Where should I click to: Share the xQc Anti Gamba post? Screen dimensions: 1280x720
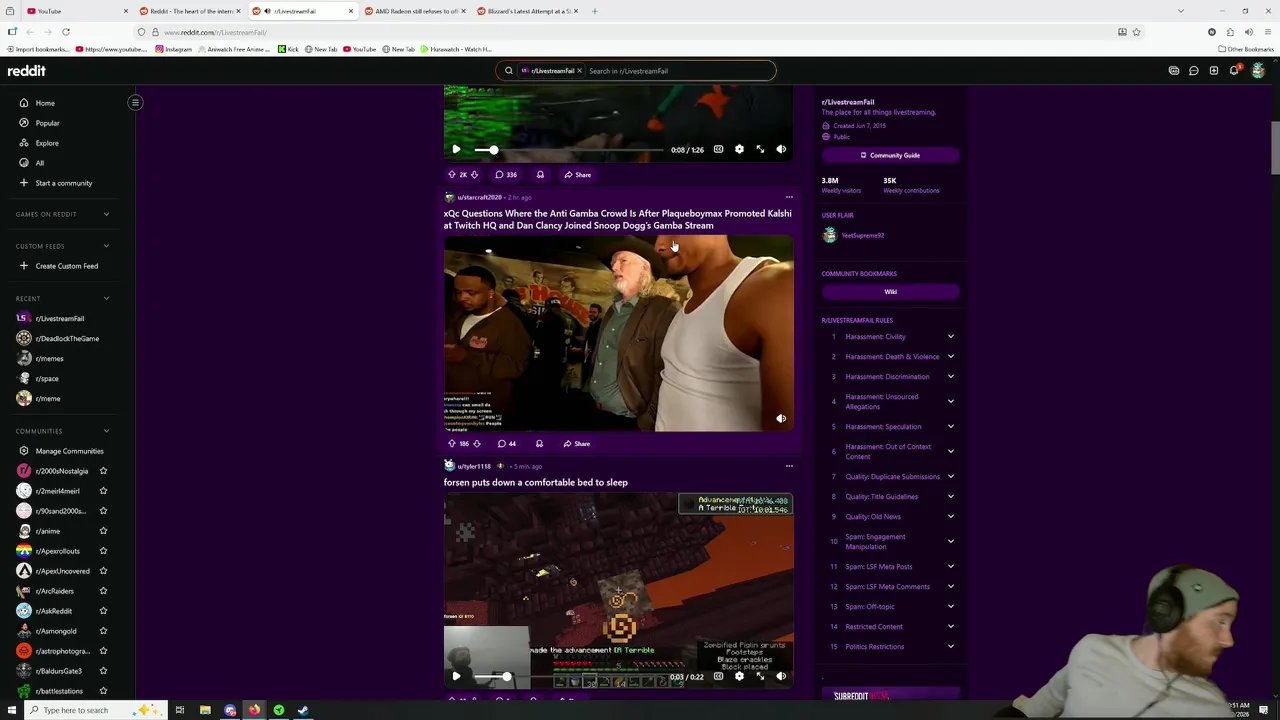click(x=577, y=443)
